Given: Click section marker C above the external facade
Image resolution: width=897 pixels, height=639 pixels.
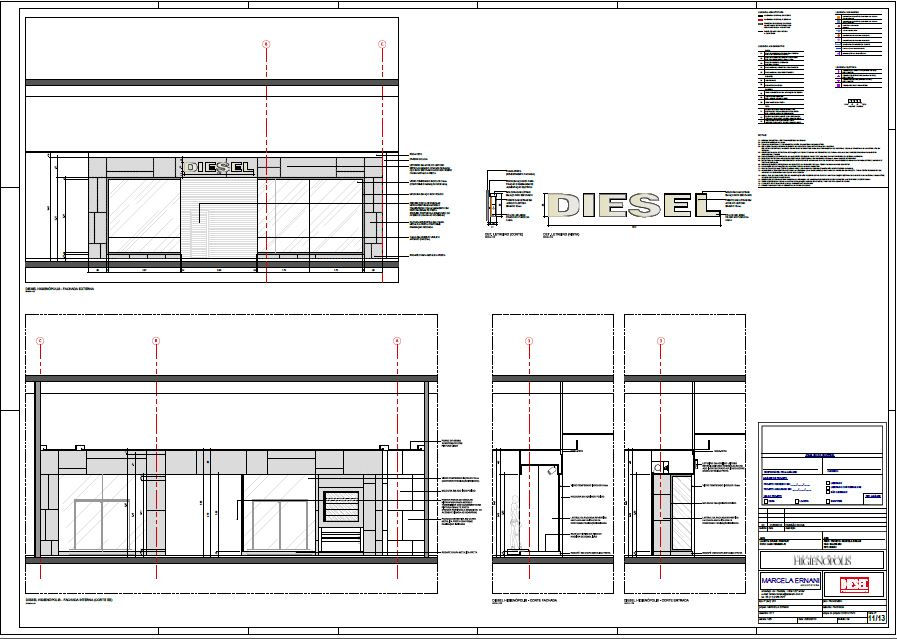Looking at the screenshot, I should (x=383, y=44).
